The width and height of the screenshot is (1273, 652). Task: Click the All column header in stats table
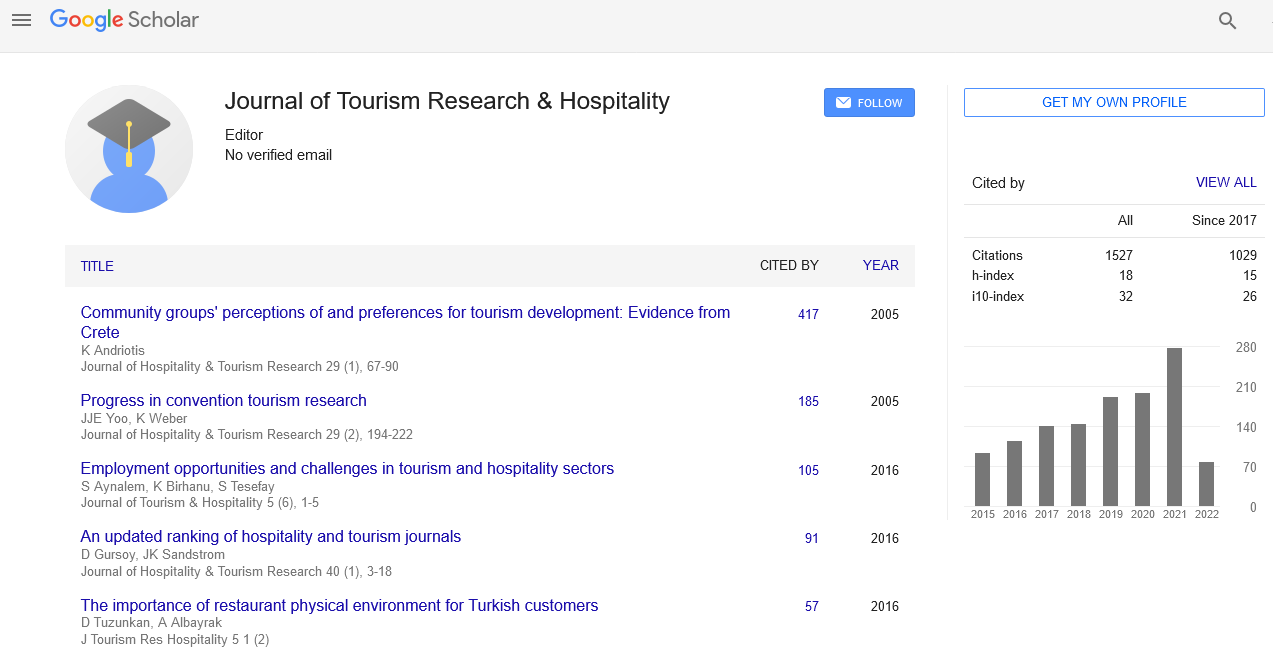click(1125, 221)
